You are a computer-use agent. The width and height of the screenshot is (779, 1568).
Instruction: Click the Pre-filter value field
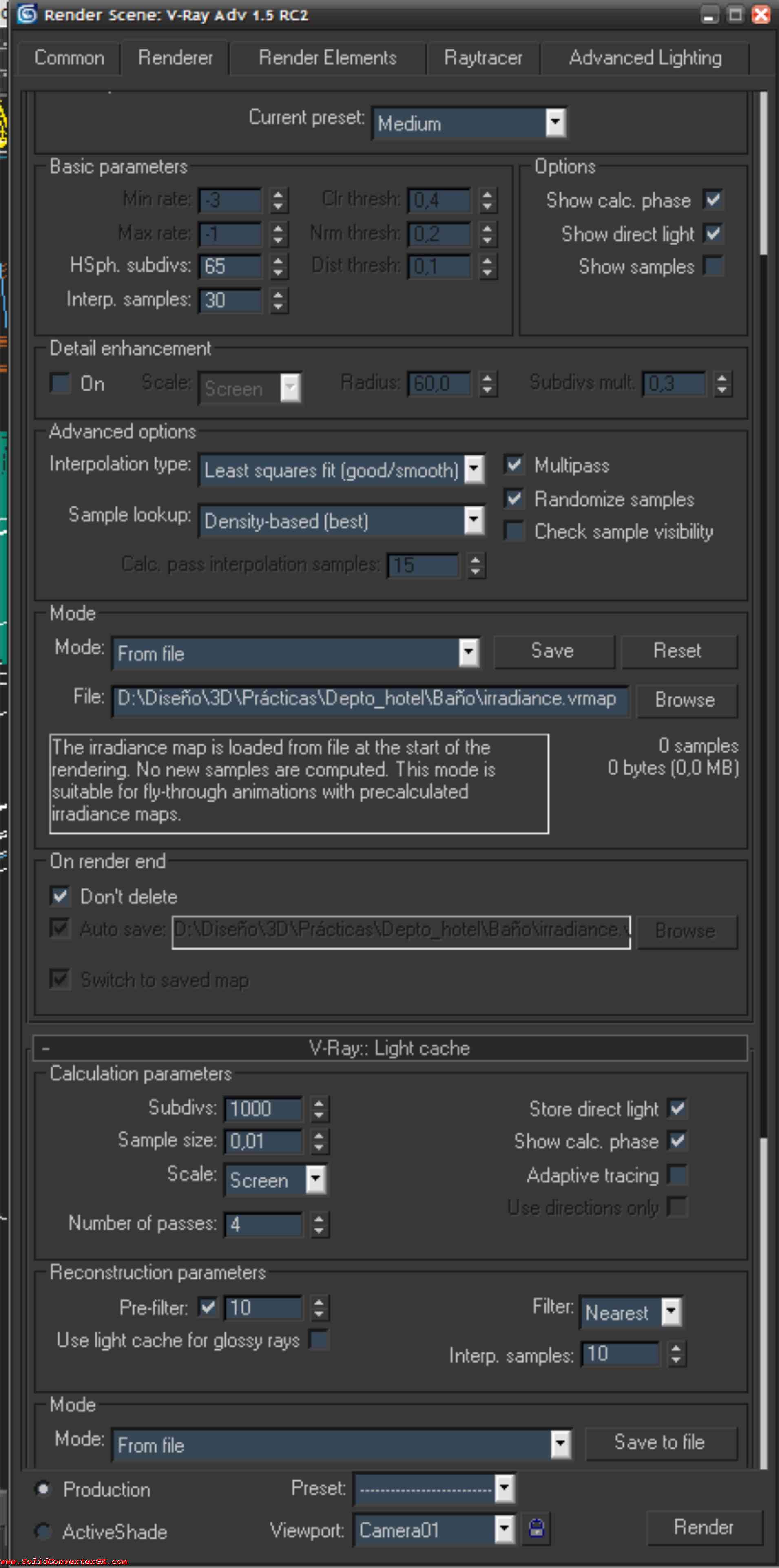(263, 1307)
